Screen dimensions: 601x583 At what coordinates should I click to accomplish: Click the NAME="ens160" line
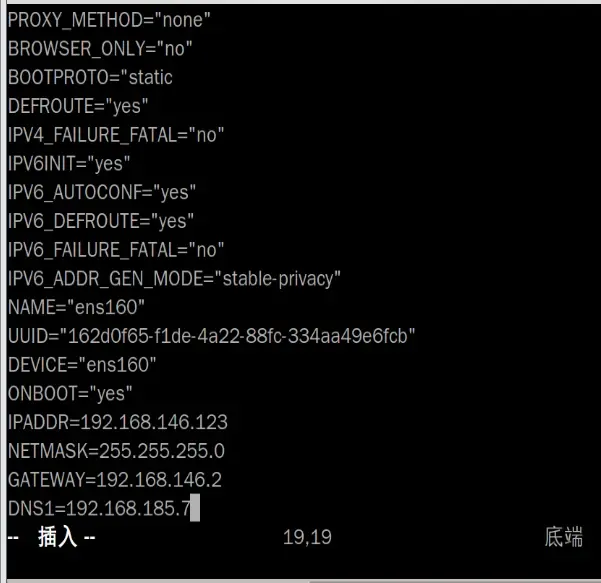[77, 306]
